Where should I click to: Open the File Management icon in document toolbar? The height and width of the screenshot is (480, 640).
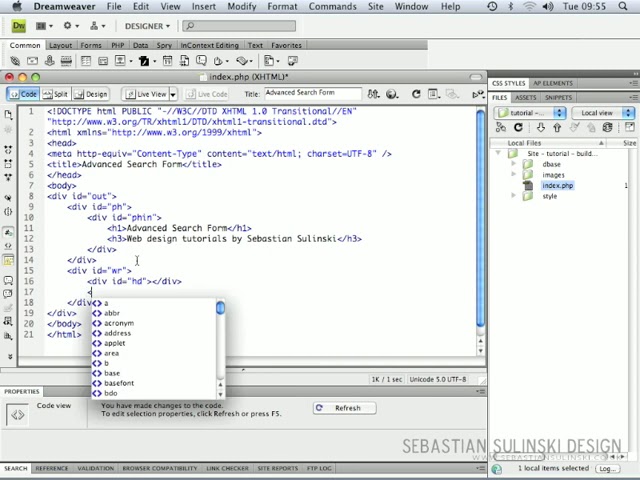pyautogui.click(x=373, y=94)
